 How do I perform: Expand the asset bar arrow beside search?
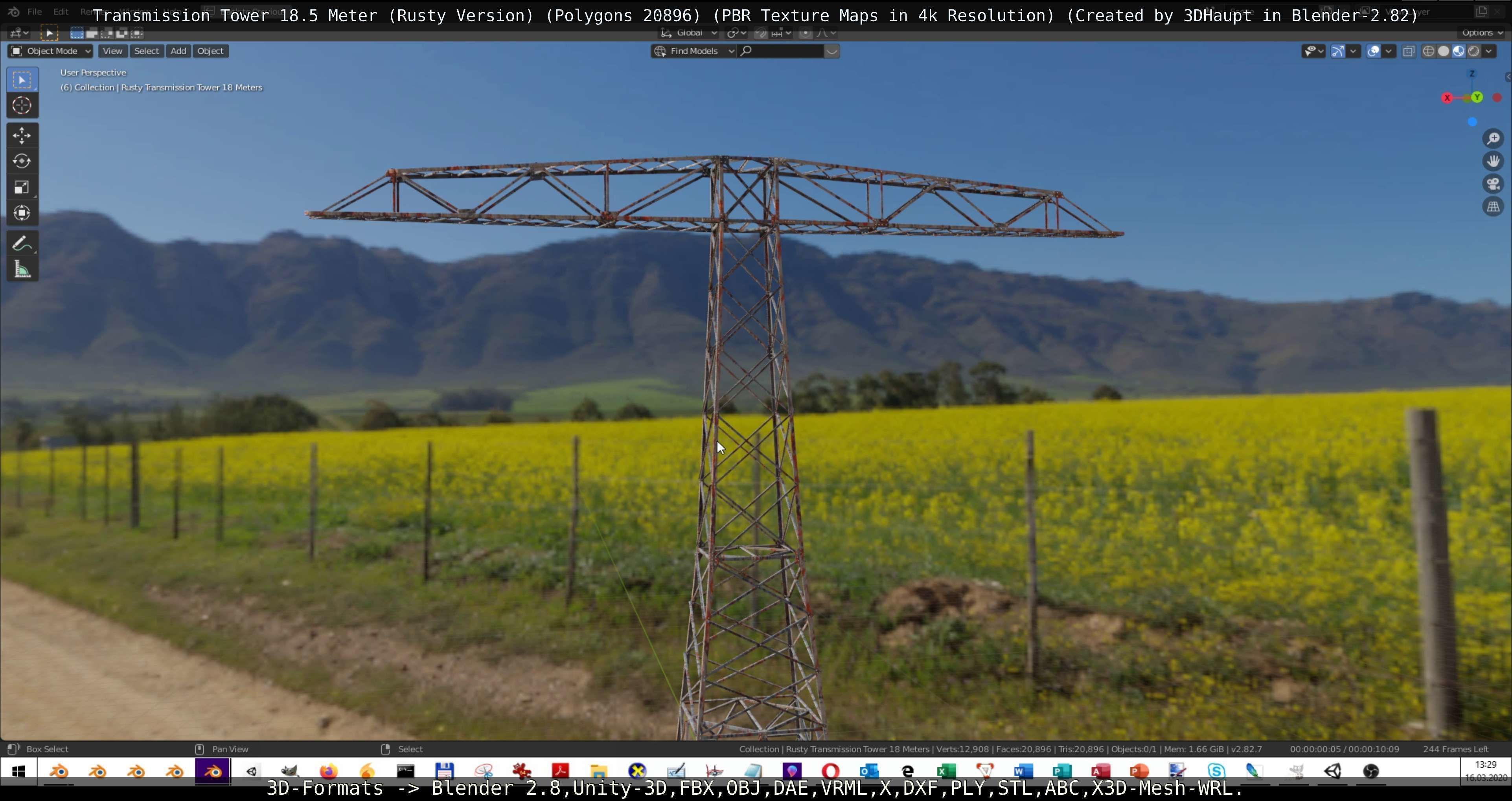click(832, 51)
